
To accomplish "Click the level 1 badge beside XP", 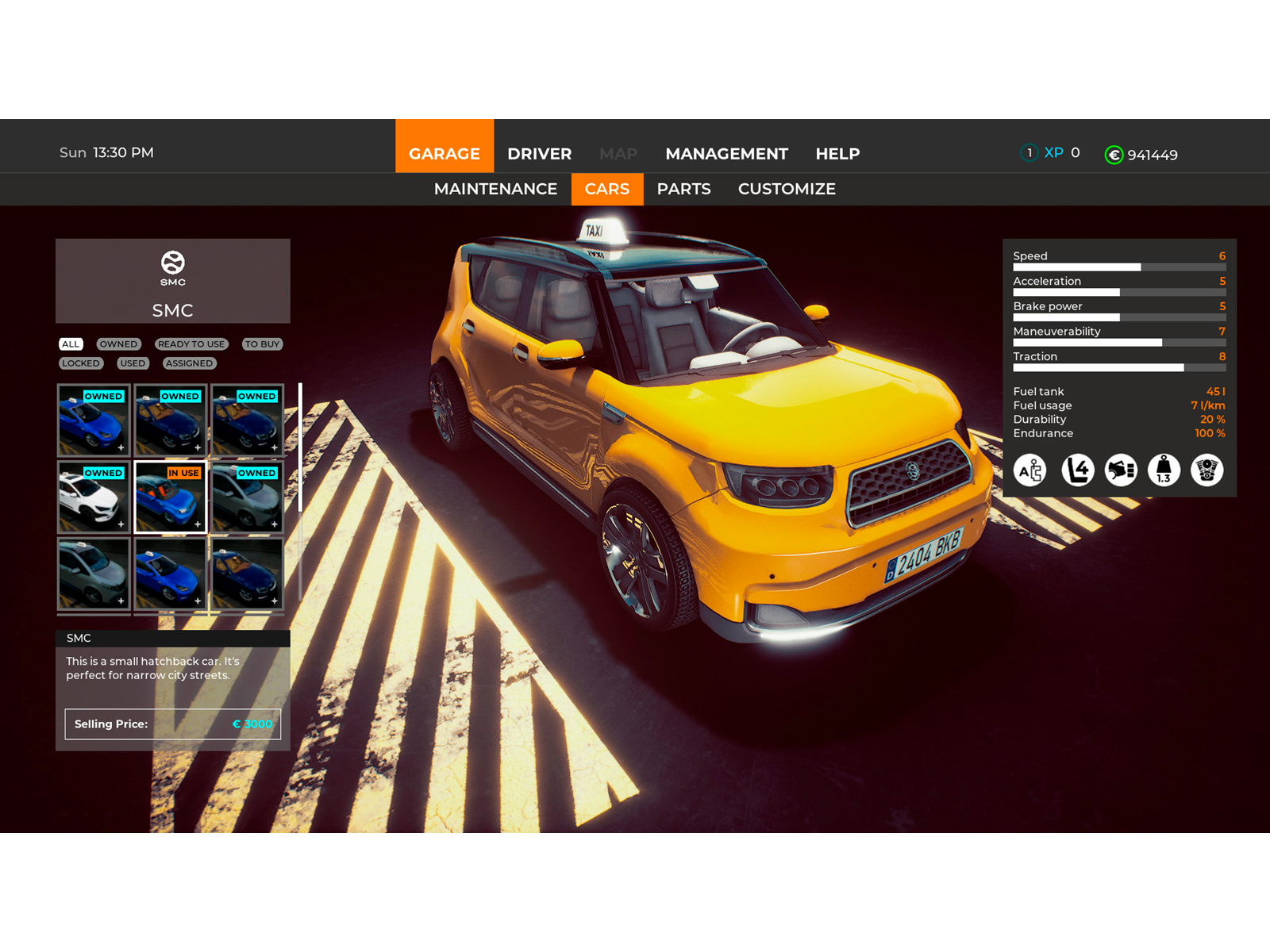I will tap(1029, 152).
